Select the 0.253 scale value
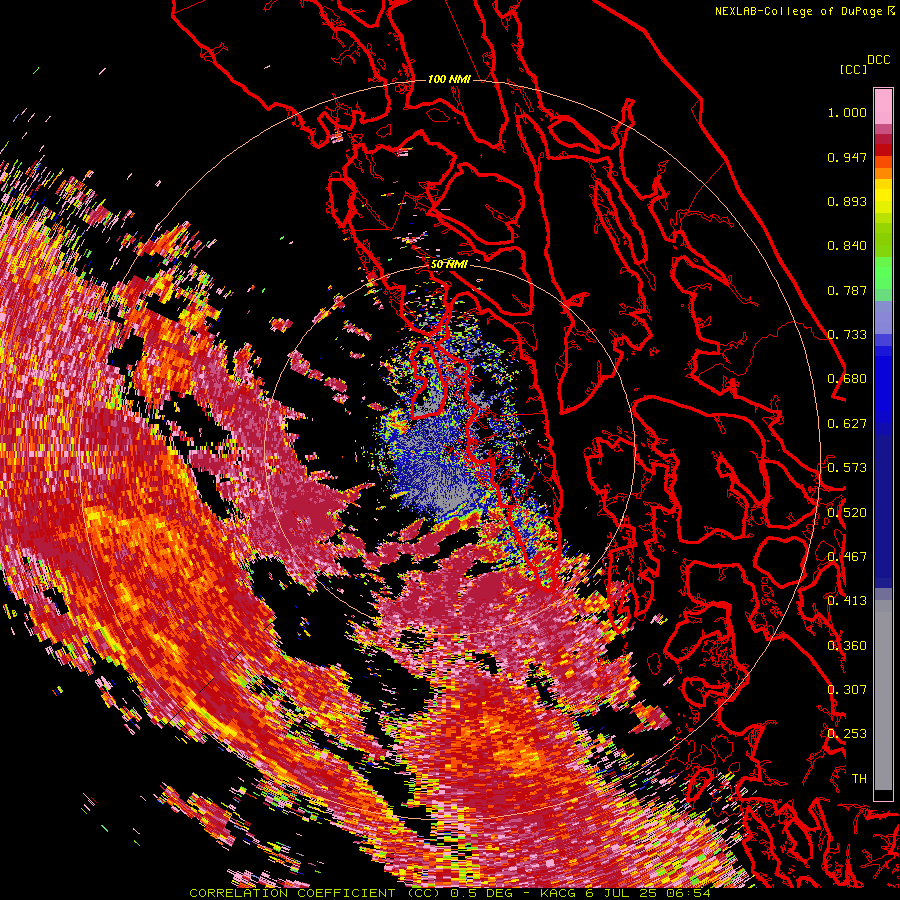The height and width of the screenshot is (900, 900). click(x=847, y=734)
